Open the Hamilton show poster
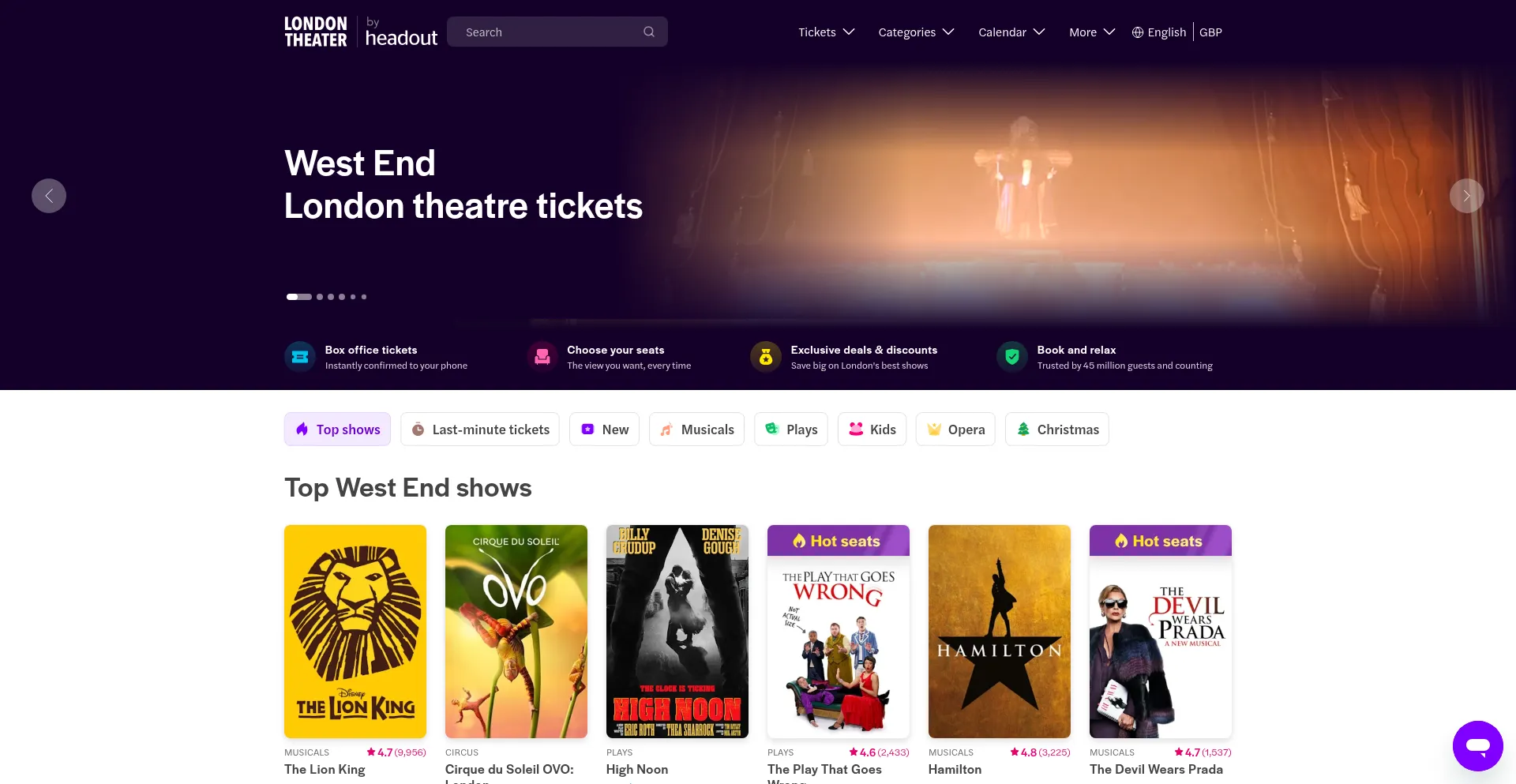The height and width of the screenshot is (784, 1516). click(x=1000, y=632)
